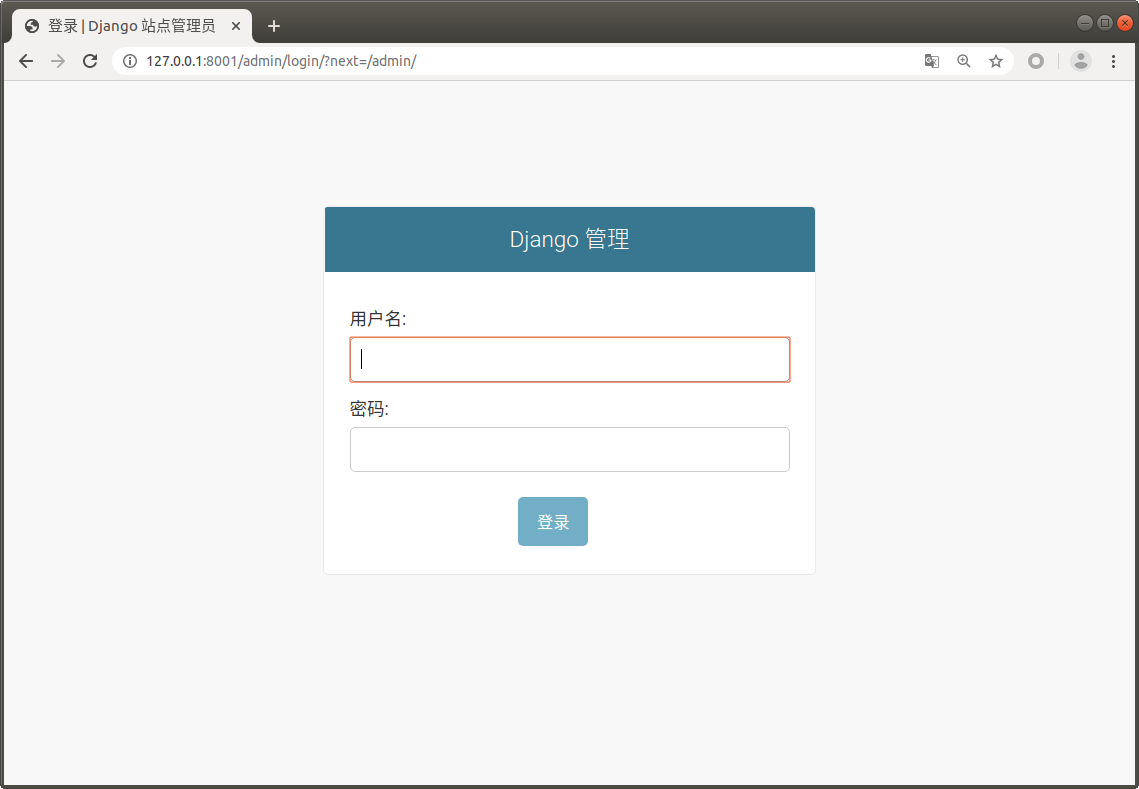This screenshot has width=1139, height=789.
Task: Click the Django 管理 header title
Action: pos(569,240)
